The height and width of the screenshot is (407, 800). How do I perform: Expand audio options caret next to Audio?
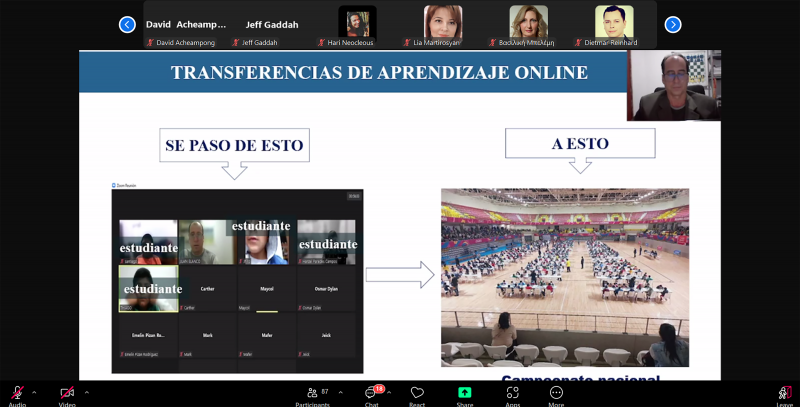(x=35, y=391)
